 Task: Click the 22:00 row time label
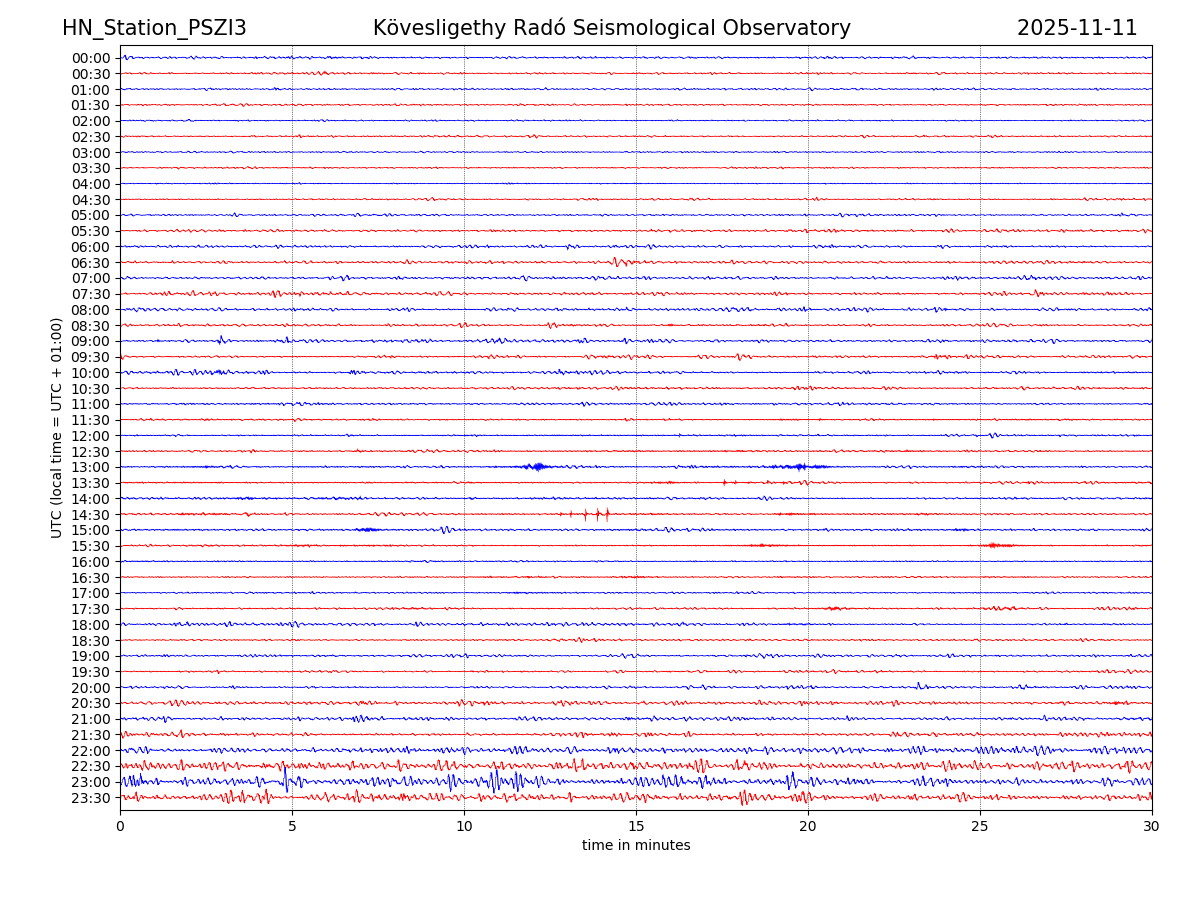pos(90,751)
